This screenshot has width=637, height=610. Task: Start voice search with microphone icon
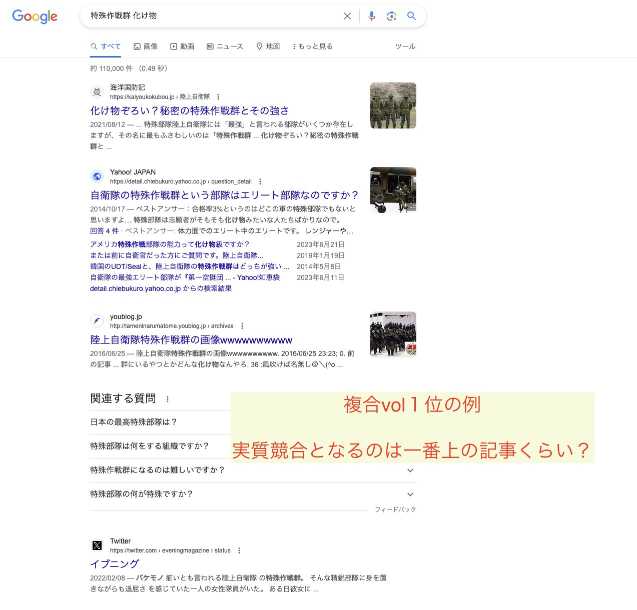(371, 16)
